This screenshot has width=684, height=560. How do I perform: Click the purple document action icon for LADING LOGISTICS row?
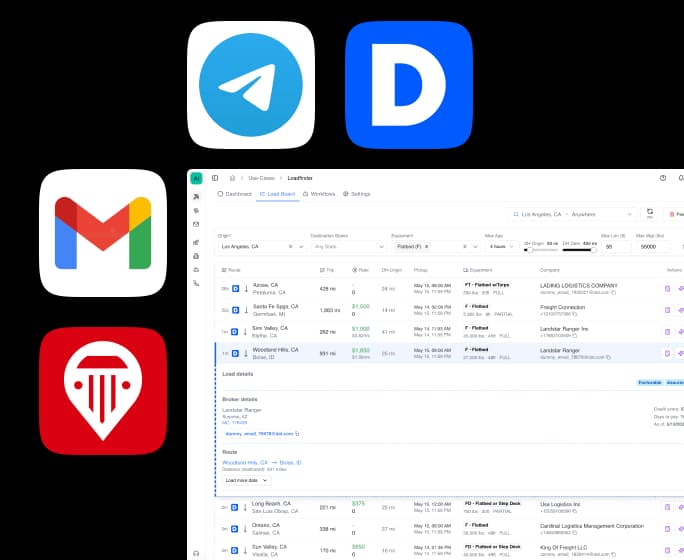click(667, 289)
